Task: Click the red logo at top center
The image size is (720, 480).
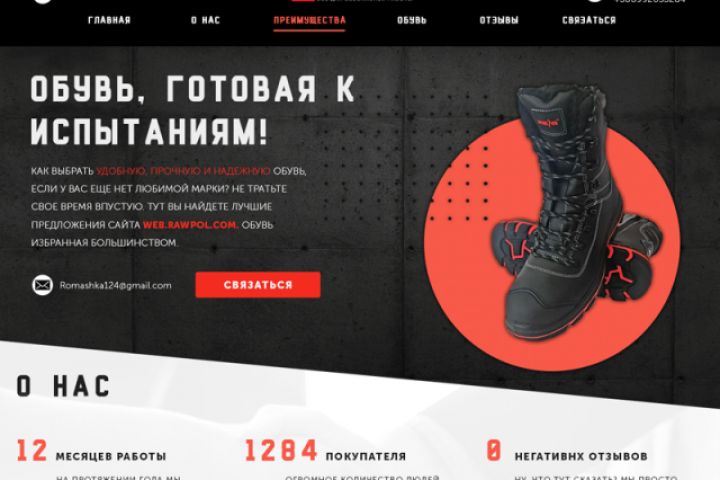Action: [303, 1]
